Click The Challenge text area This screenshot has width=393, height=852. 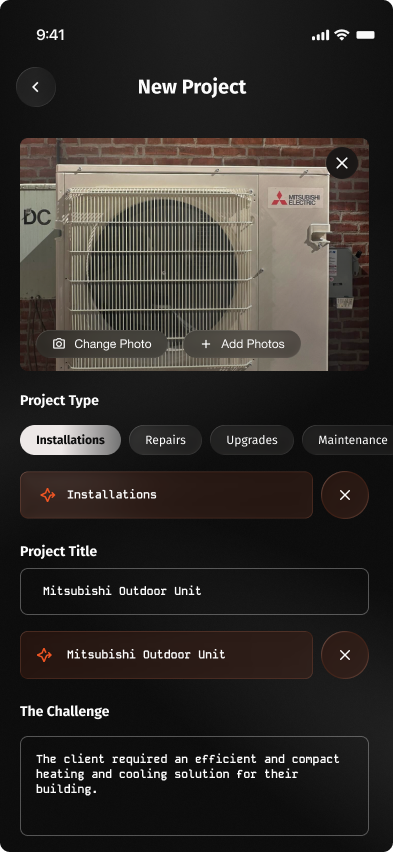point(194,786)
